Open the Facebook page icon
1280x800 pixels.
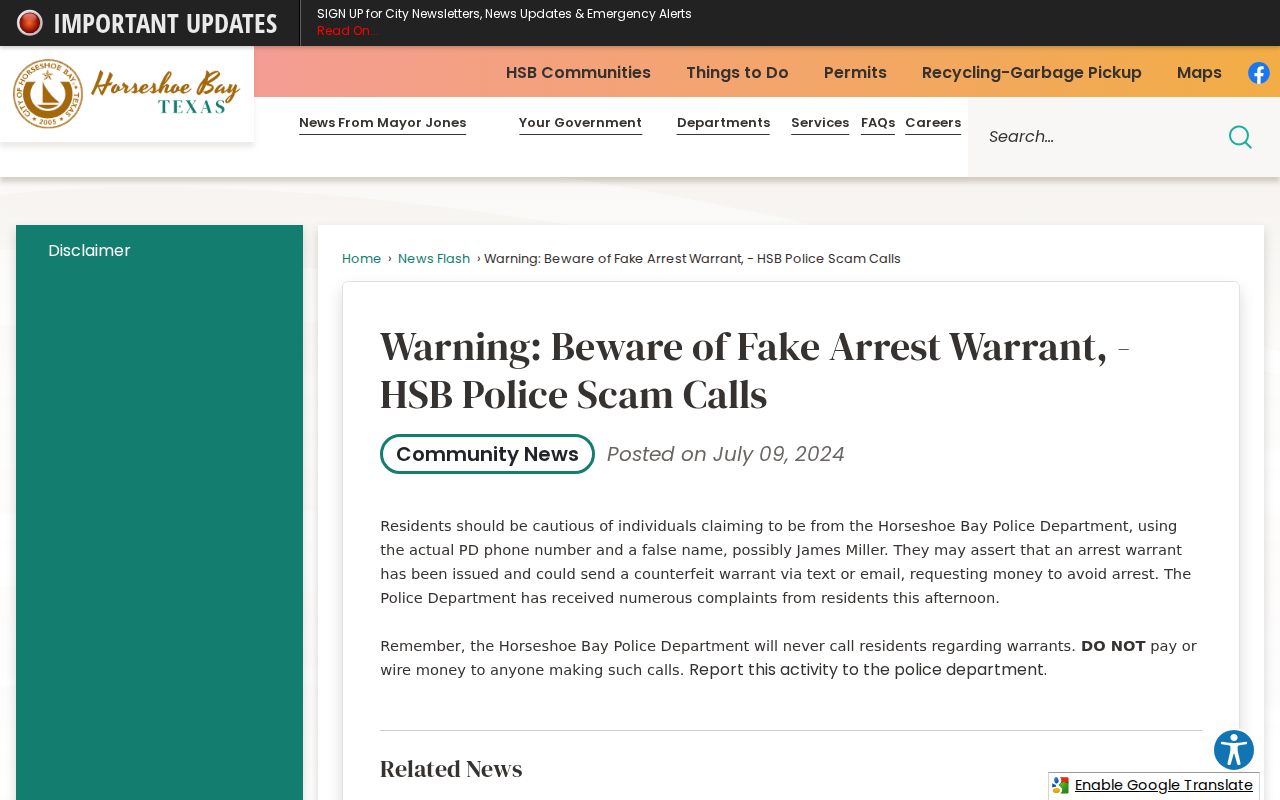[1259, 73]
